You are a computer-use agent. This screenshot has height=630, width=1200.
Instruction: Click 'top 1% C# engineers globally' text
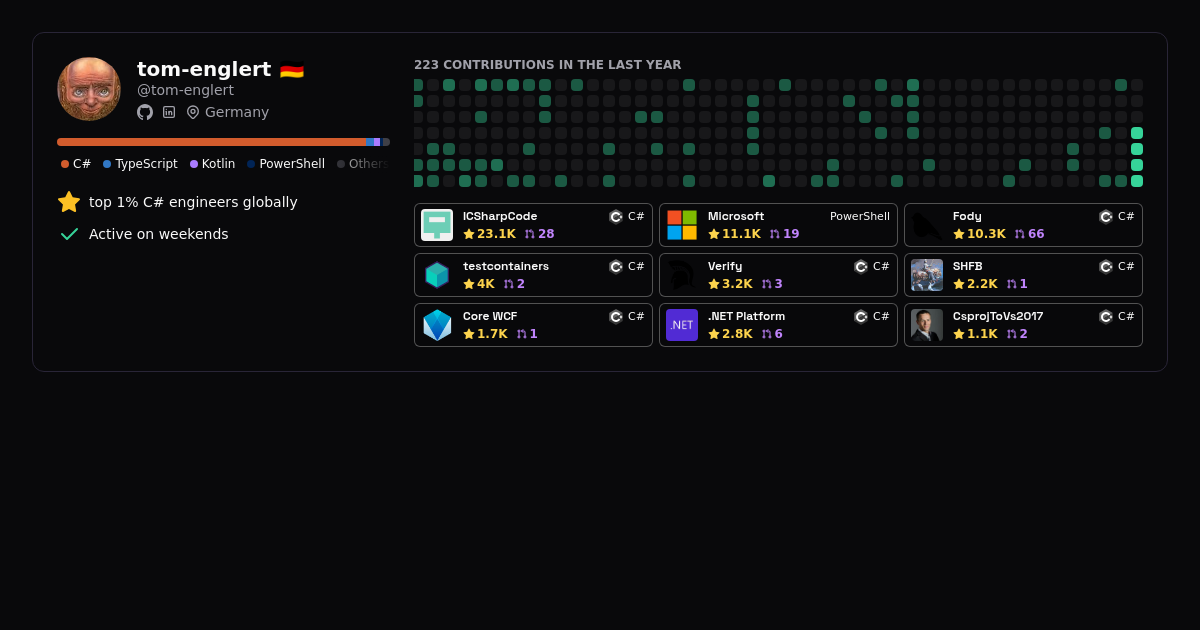point(193,202)
